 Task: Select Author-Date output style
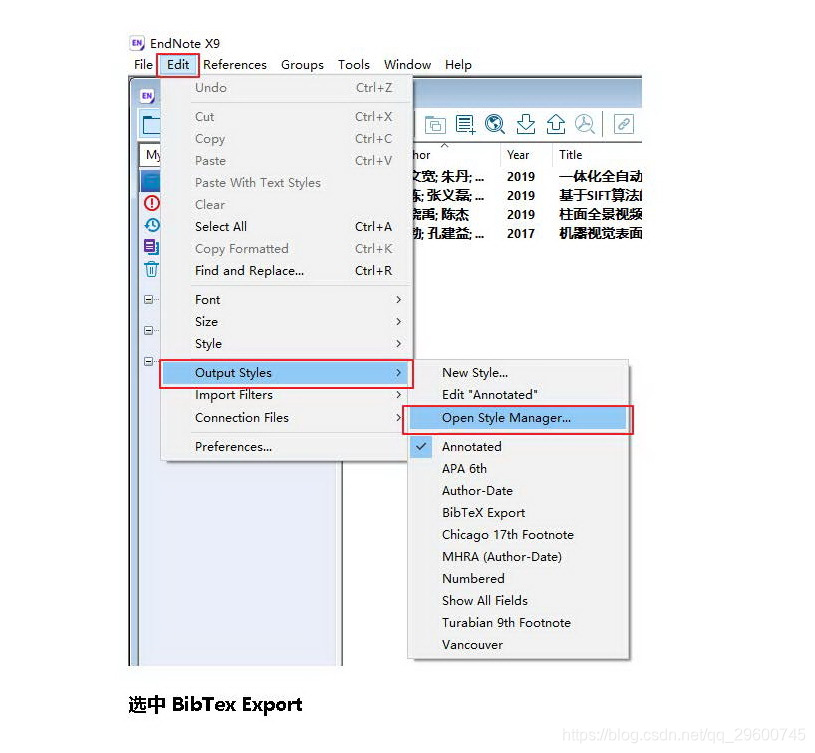(x=518, y=491)
